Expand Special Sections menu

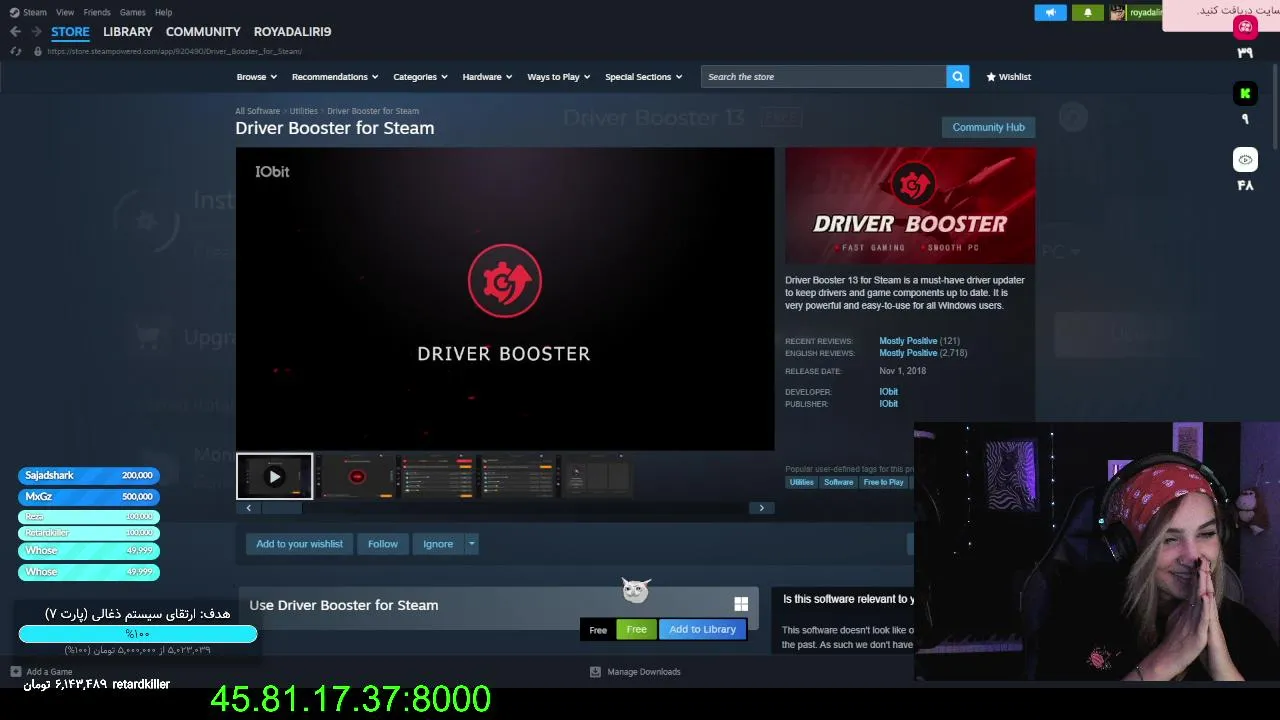(x=643, y=77)
